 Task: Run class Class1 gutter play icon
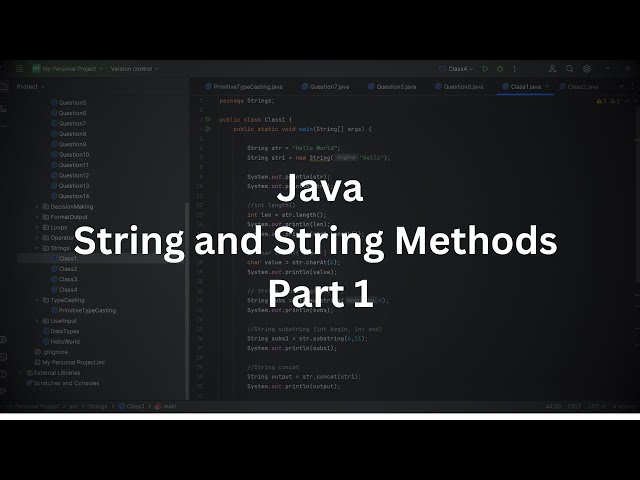pos(208,120)
